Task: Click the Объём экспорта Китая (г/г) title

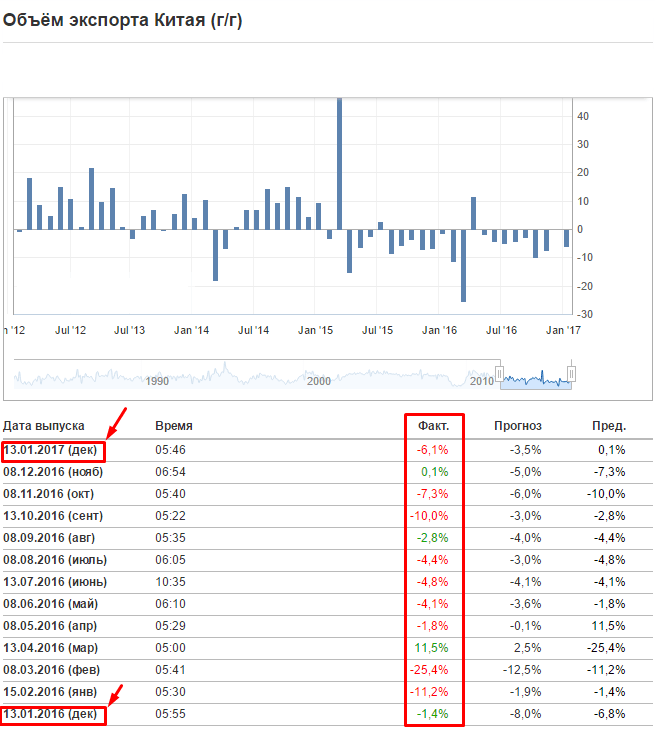Action: point(122,20)
